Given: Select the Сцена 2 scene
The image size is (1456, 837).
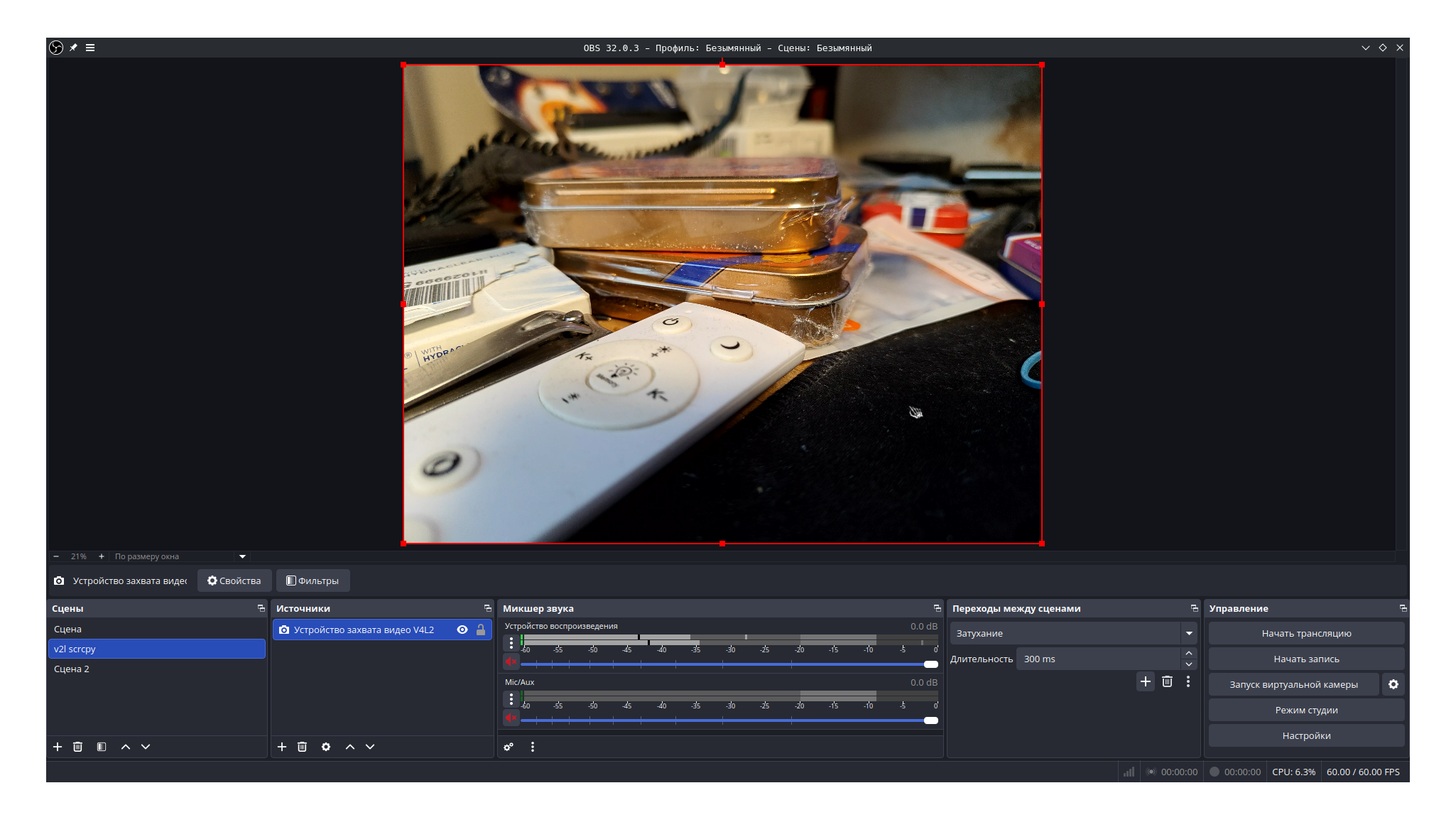Looking at the screenshot, I should pos(72,669).
